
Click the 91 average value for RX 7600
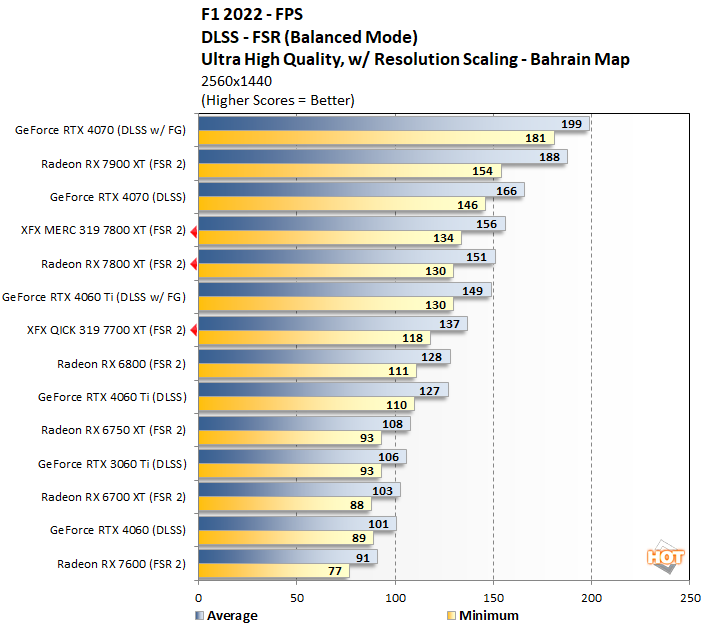[x=363, y=558]
